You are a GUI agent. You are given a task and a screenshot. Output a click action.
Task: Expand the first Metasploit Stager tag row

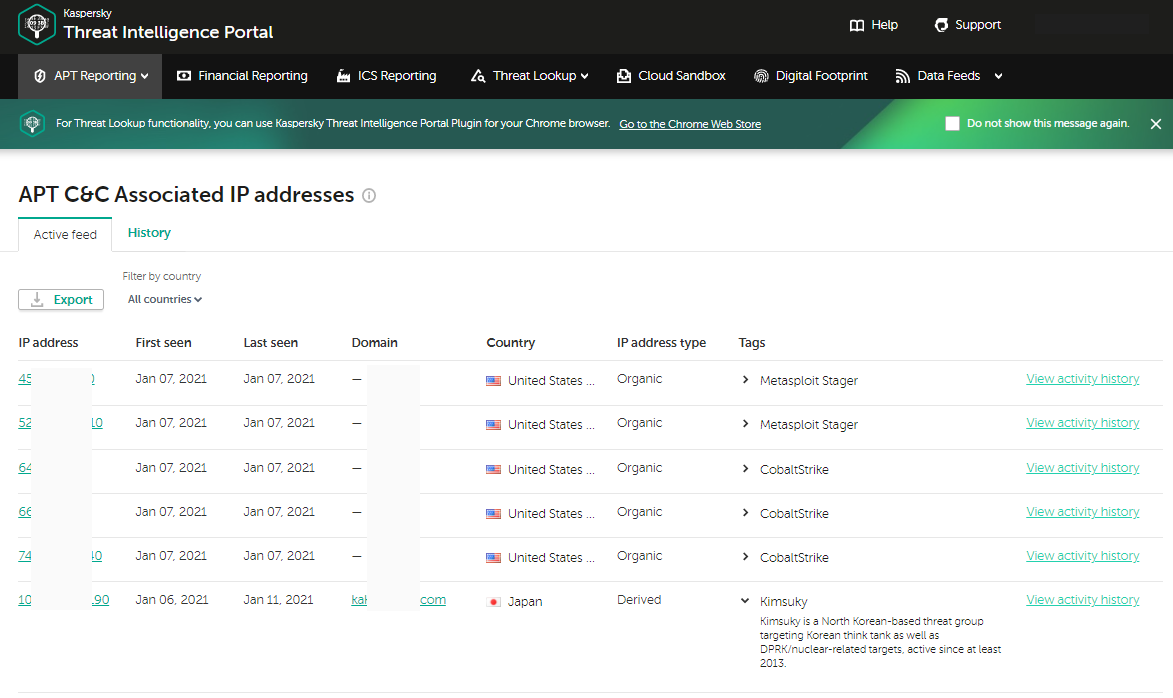745,379
